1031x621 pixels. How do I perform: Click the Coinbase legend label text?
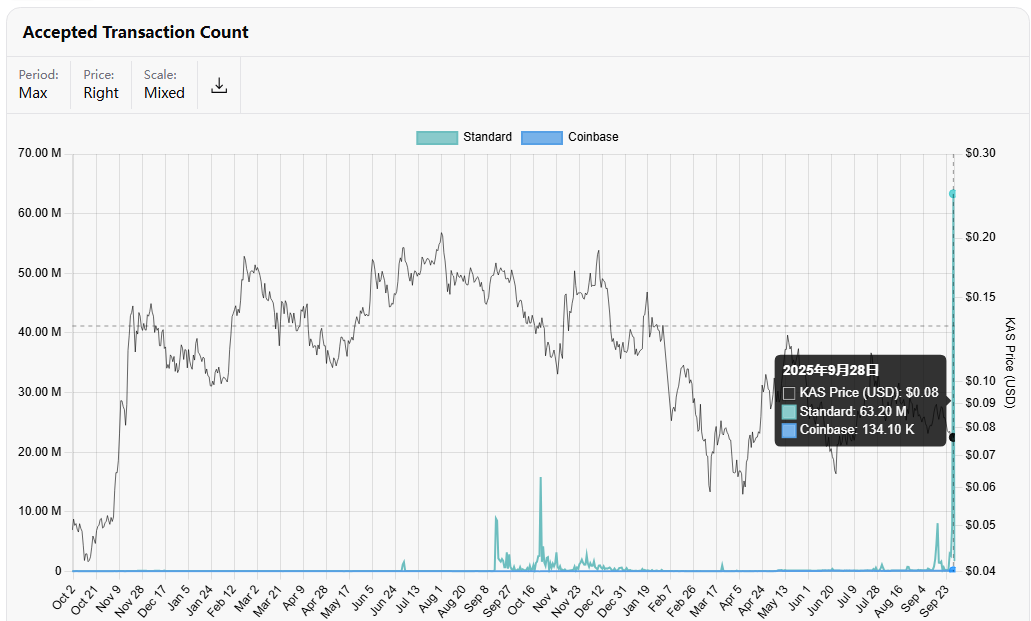[x=592, y=137]
